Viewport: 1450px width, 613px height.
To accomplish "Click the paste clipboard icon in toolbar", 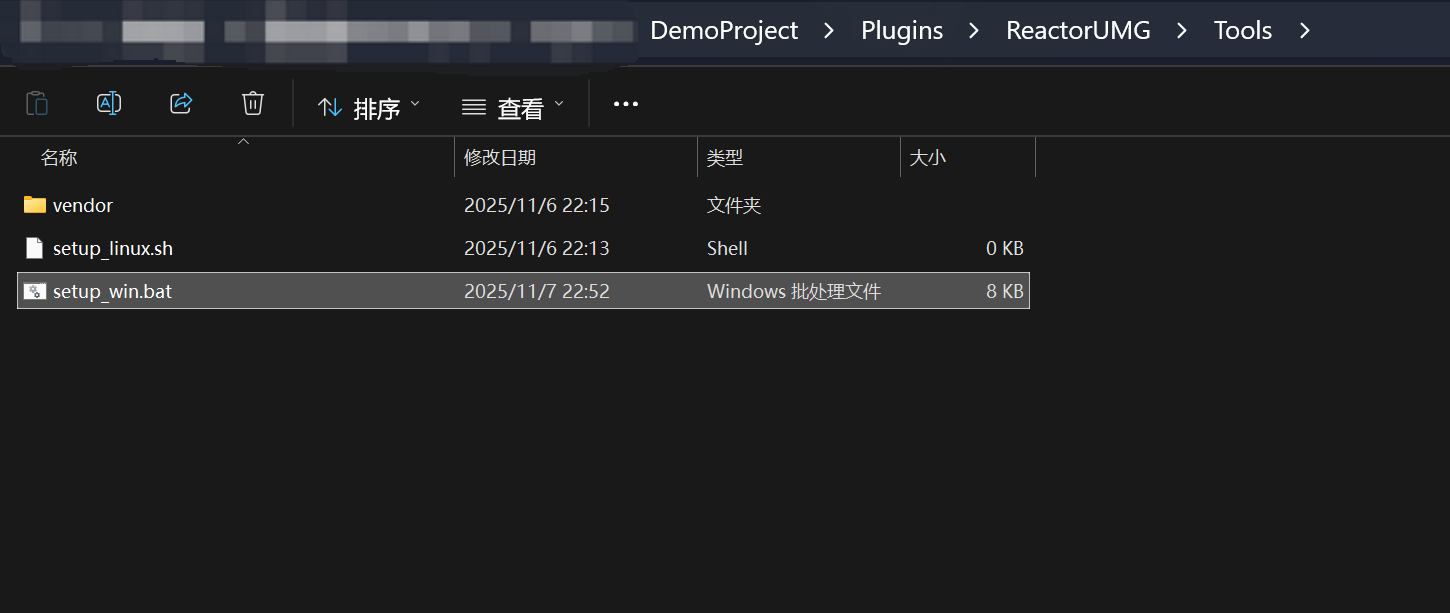I will pos(37,103).
